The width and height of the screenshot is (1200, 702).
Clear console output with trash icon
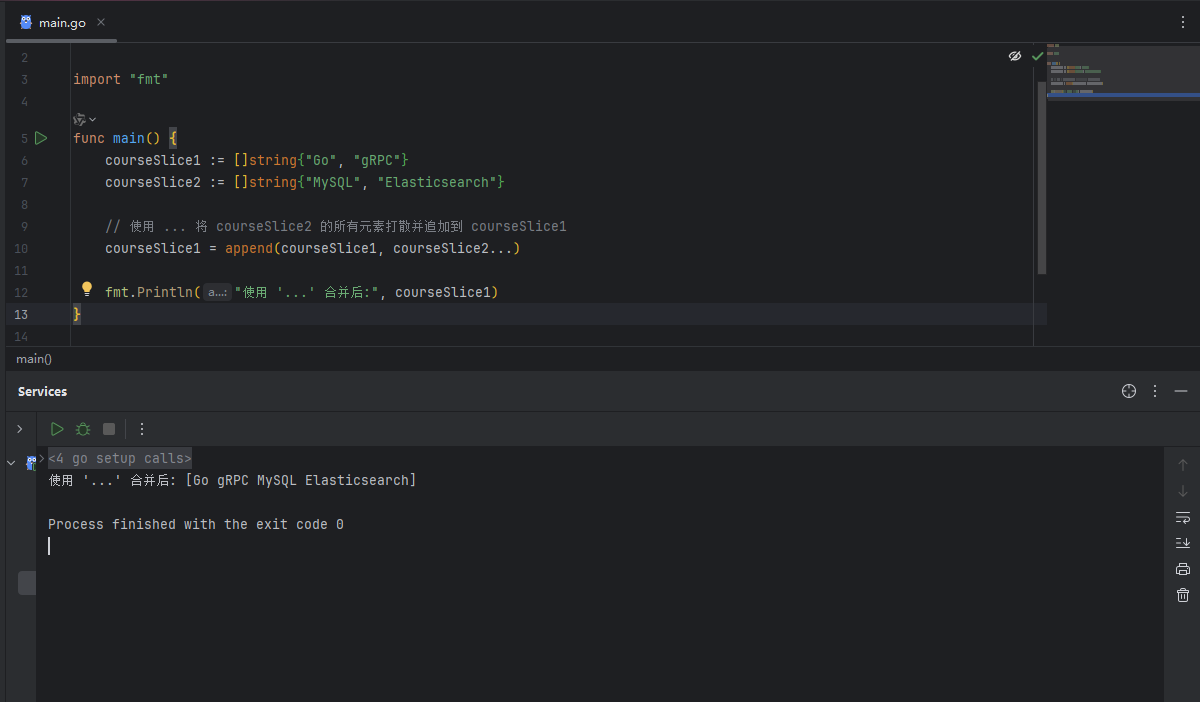1183,595
